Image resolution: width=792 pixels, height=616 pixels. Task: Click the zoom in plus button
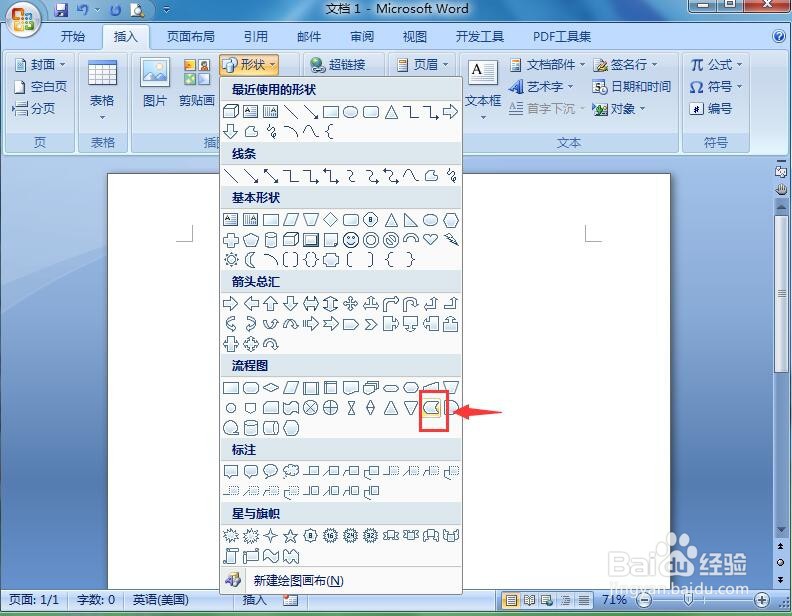point(762,600)
